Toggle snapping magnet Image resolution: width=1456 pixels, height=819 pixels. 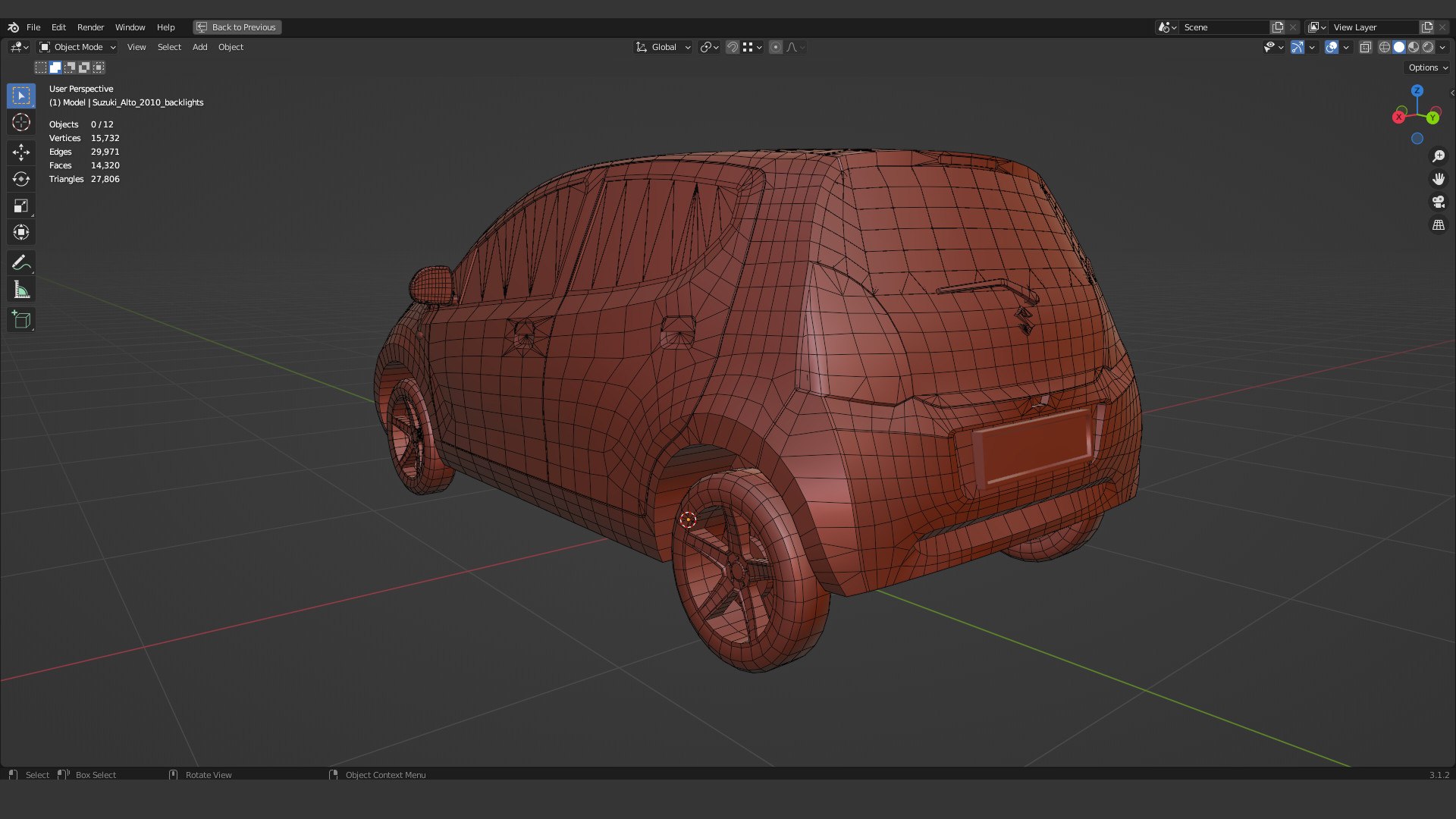point(733,47)
